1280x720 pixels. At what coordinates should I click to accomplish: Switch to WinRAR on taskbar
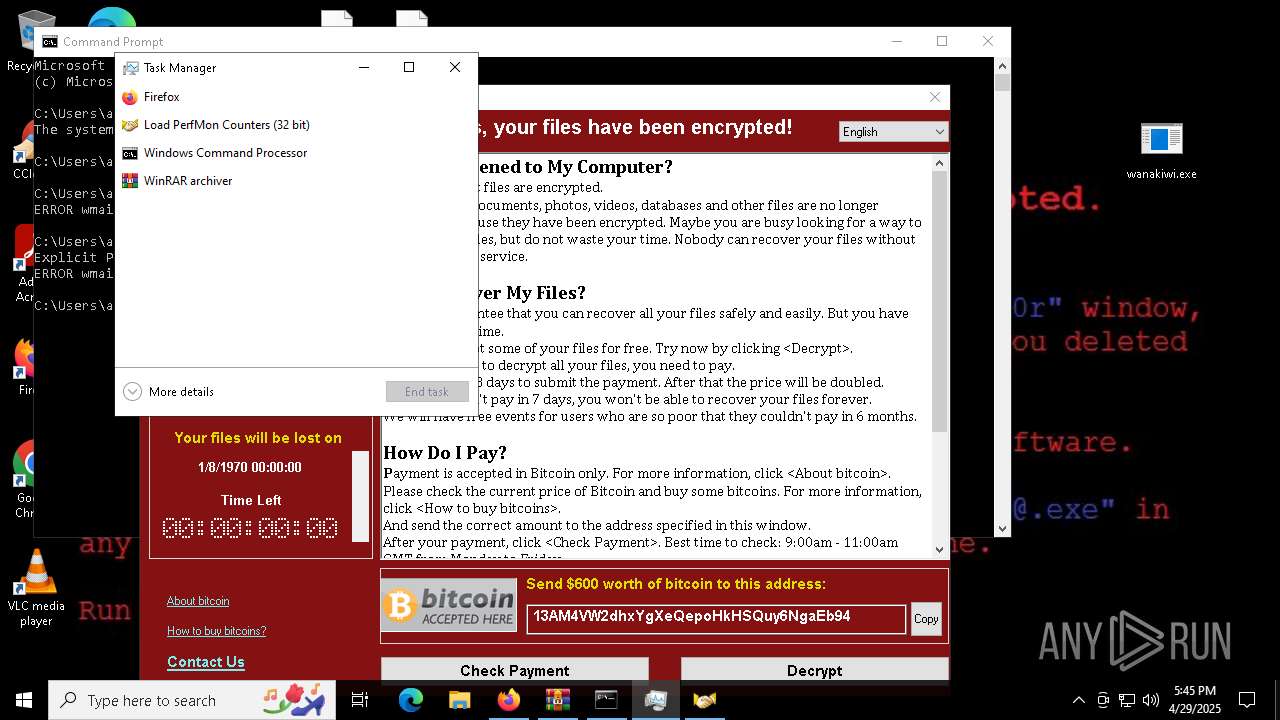click(x=557, y=700)
